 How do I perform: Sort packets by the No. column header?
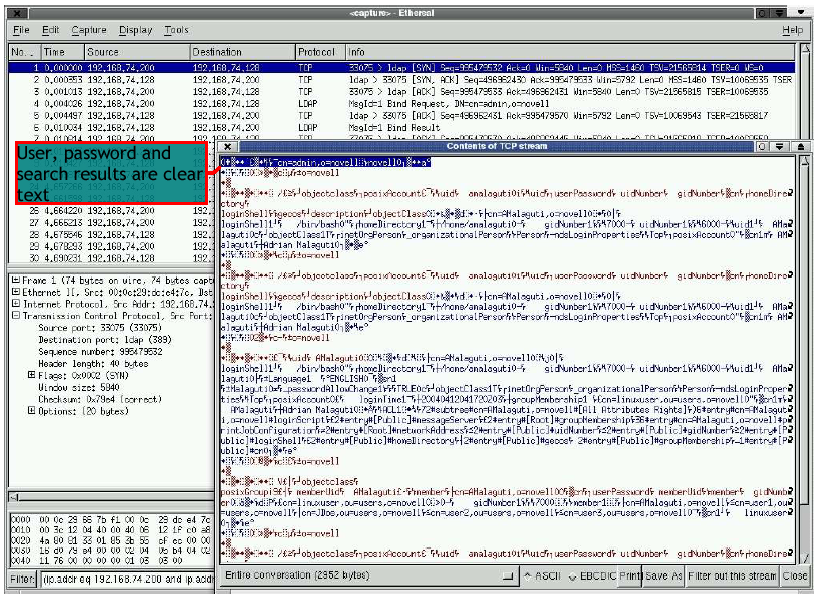(x=23, y=52)
